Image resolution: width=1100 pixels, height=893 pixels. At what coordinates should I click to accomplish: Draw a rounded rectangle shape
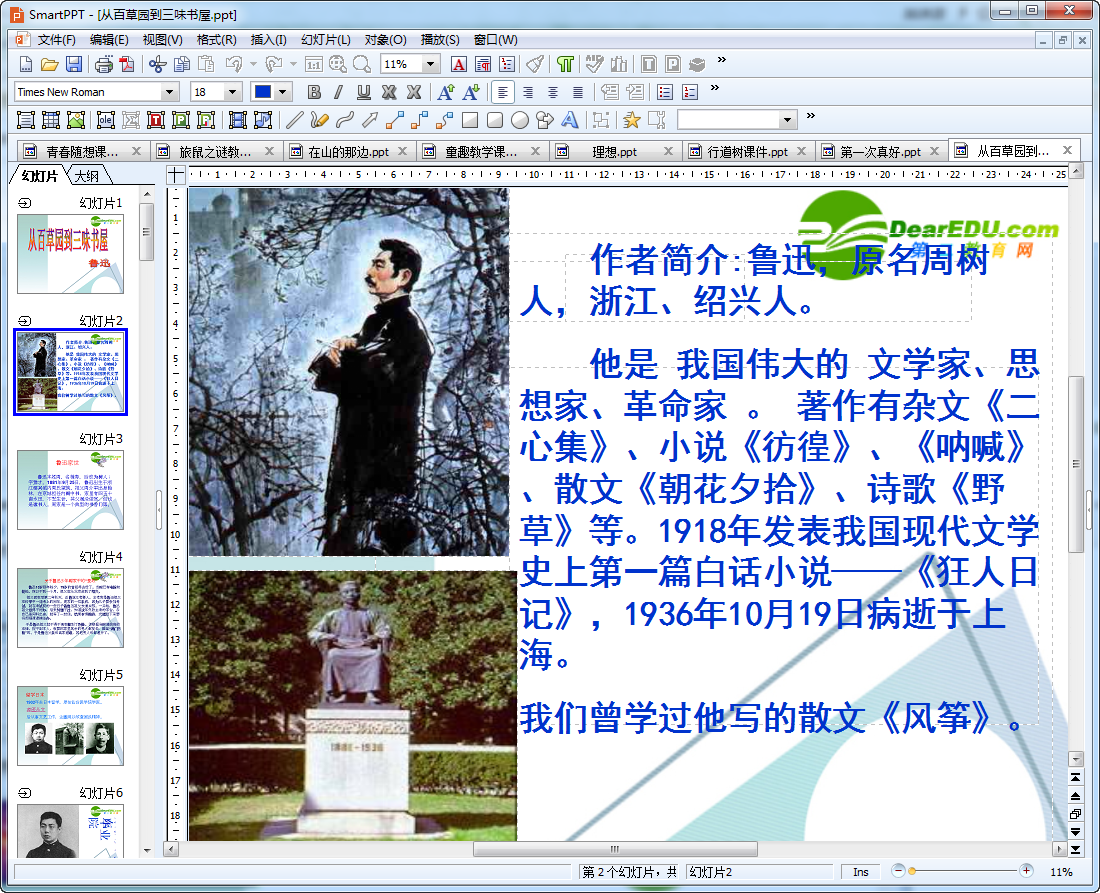(495, 120)
